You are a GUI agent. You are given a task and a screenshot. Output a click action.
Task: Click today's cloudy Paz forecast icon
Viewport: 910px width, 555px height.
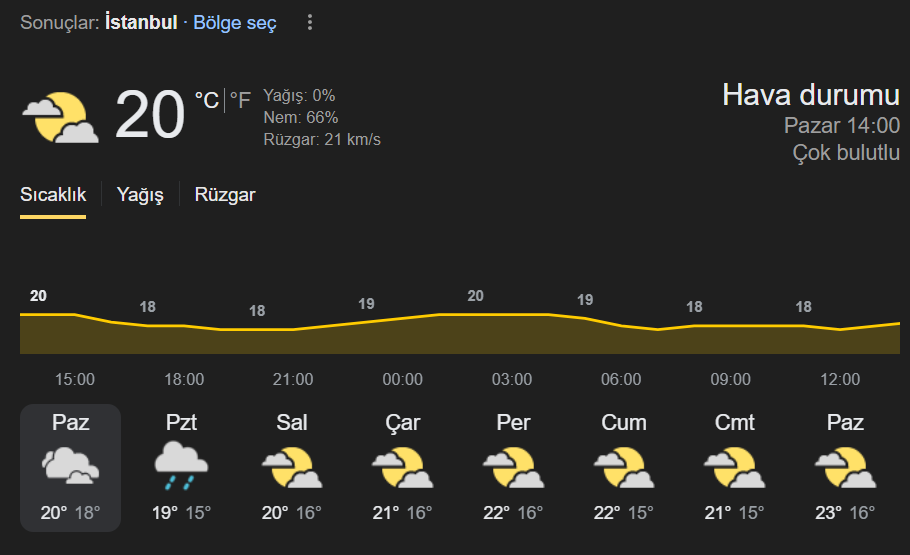70,466
